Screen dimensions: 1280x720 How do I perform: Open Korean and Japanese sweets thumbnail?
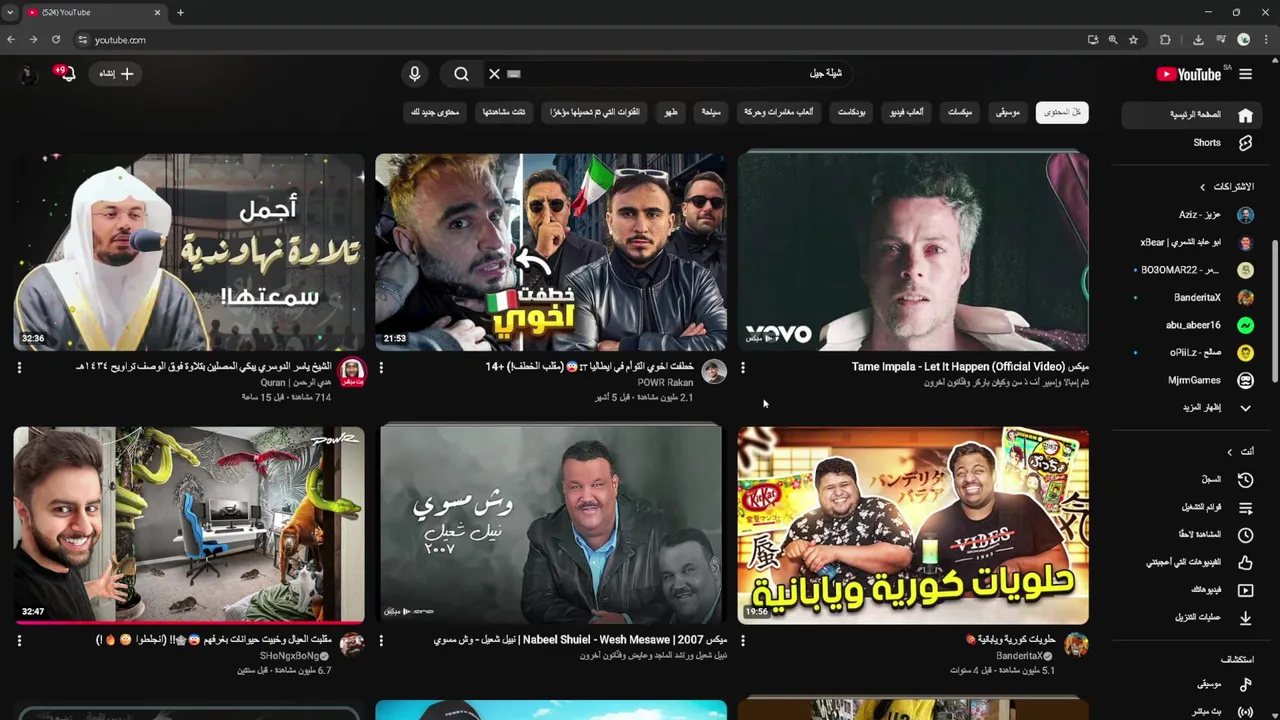(913, 525)
